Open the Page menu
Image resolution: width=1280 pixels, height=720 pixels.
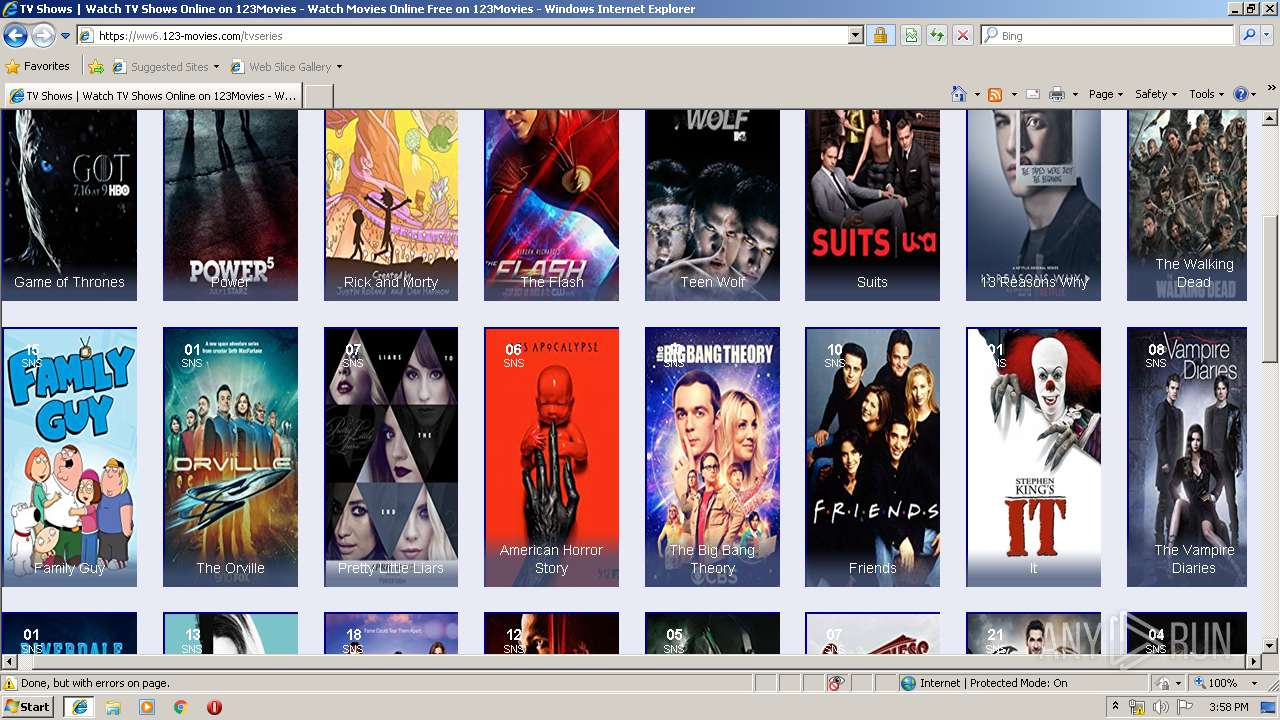coord(1105,94)
